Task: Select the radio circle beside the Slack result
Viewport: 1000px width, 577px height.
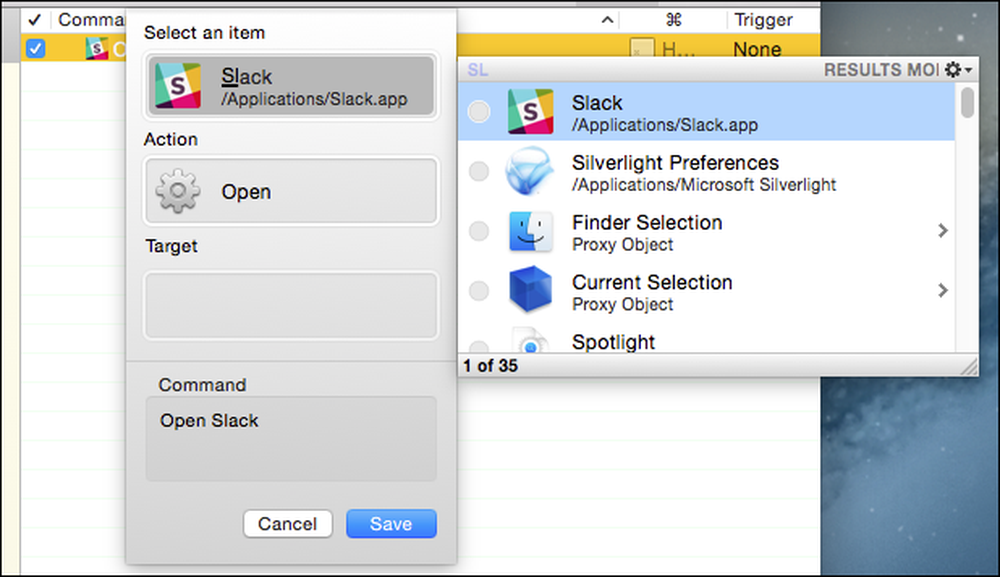Action: (x=479, y=112)
